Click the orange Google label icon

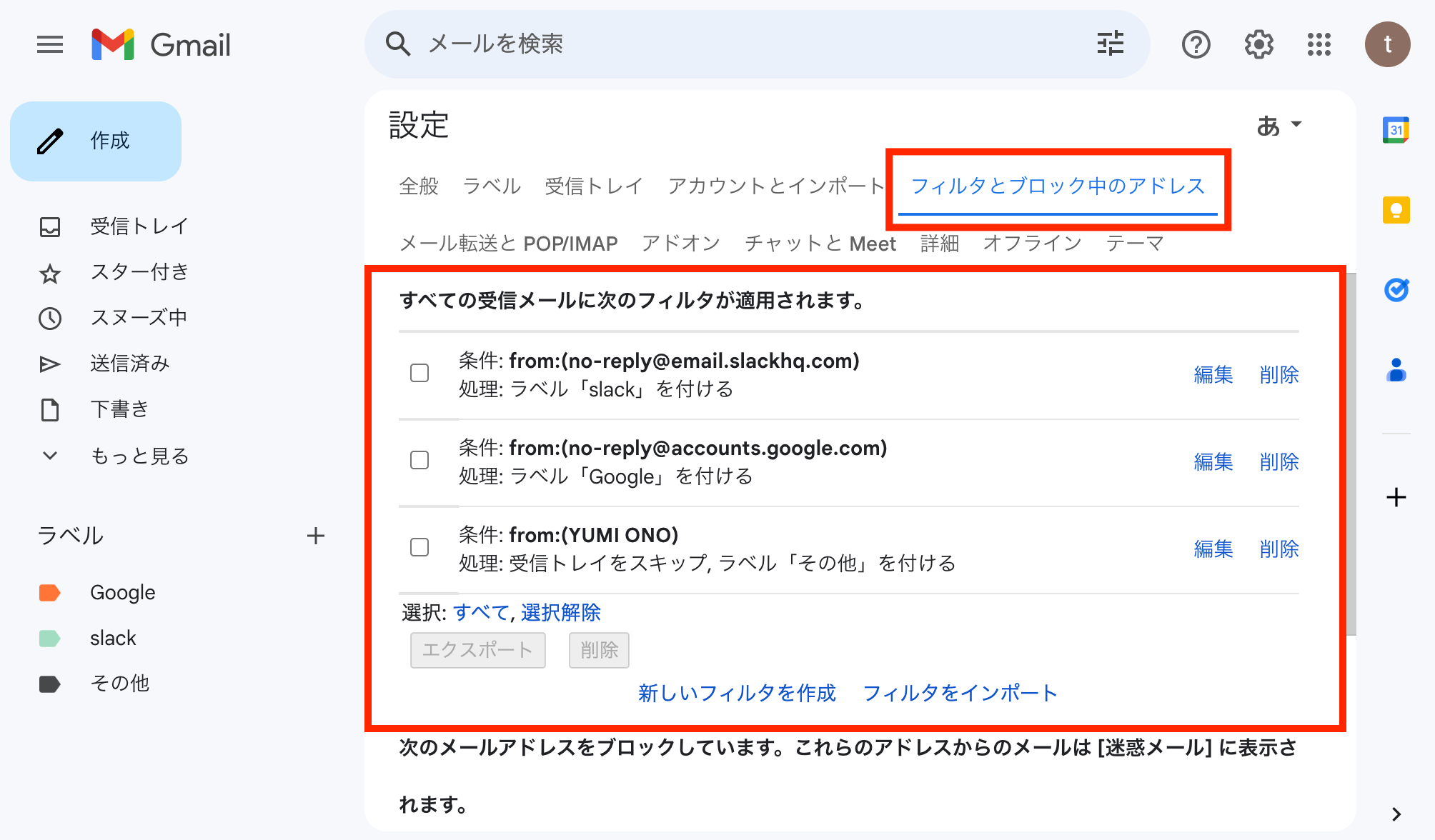49,593
